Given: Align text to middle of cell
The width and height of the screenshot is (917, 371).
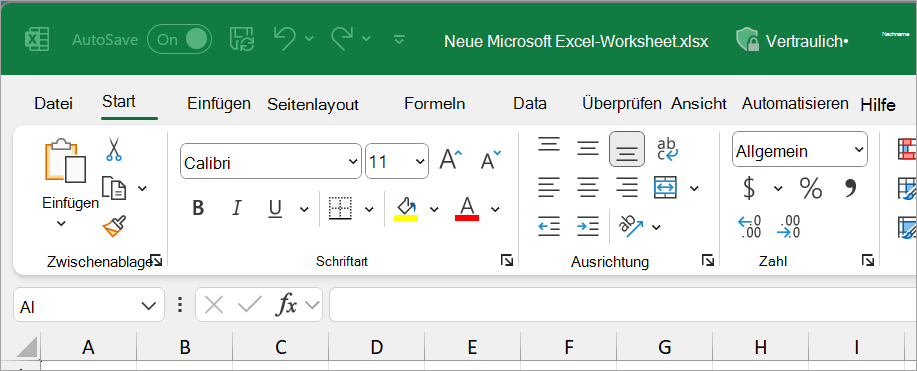Looking at the screenshot, I should pyautogui.click(x=588, y=148).
